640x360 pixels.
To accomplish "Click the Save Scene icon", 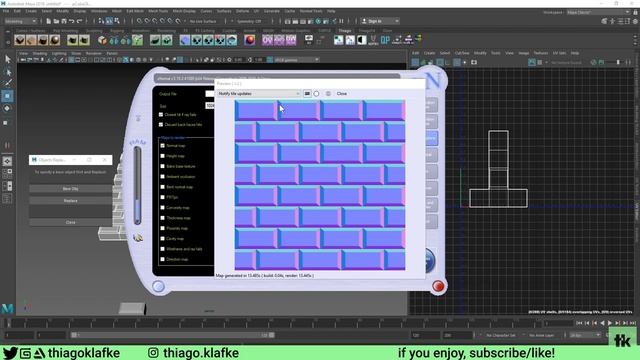I will click(64, 21).
